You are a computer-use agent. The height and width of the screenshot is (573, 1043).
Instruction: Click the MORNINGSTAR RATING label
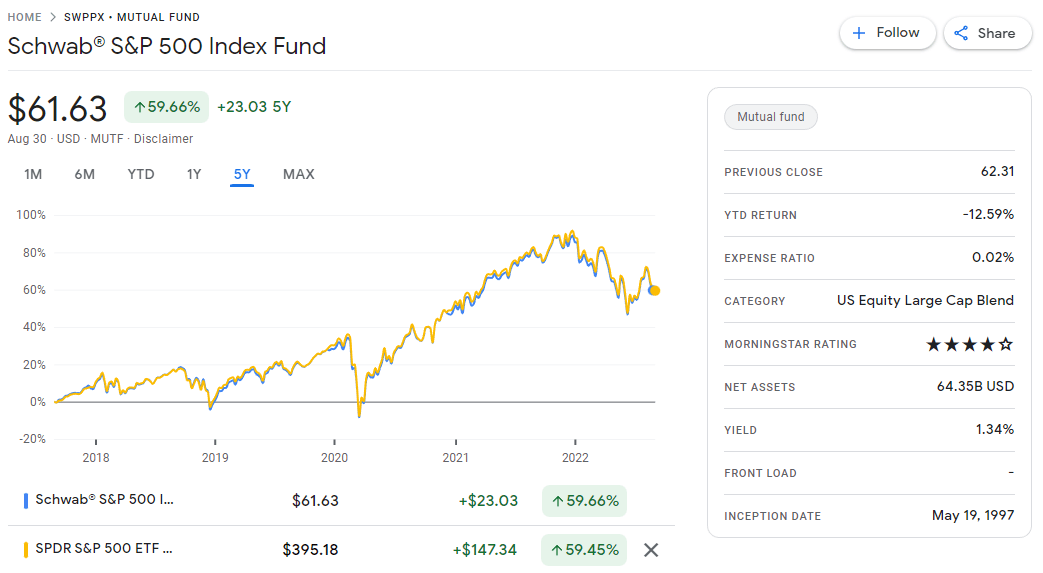pos(790,344)
